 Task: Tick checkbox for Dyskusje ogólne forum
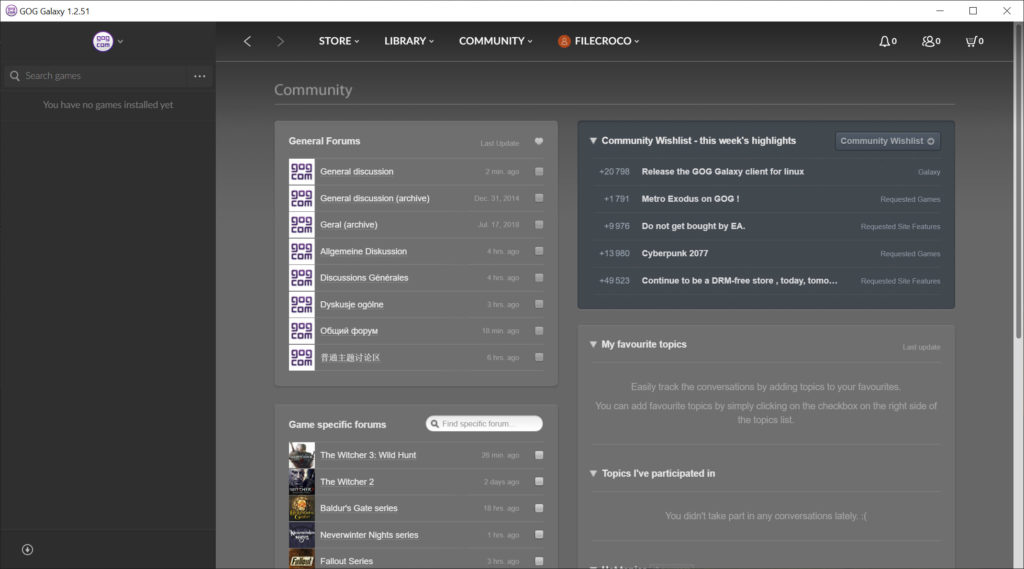(539, 304)
